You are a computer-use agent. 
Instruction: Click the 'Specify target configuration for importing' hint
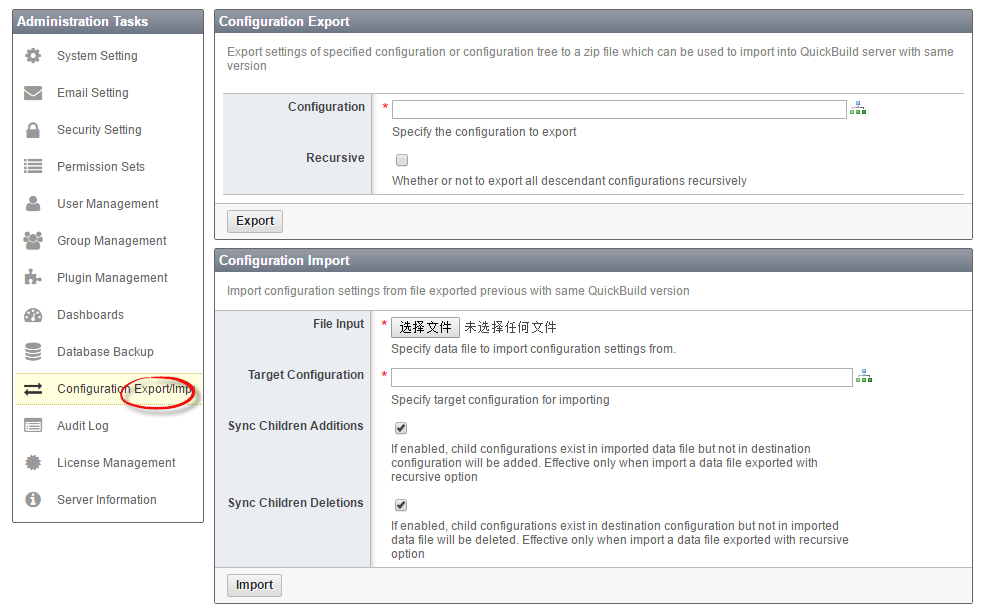pyautogui.click(x=500, y=400)
